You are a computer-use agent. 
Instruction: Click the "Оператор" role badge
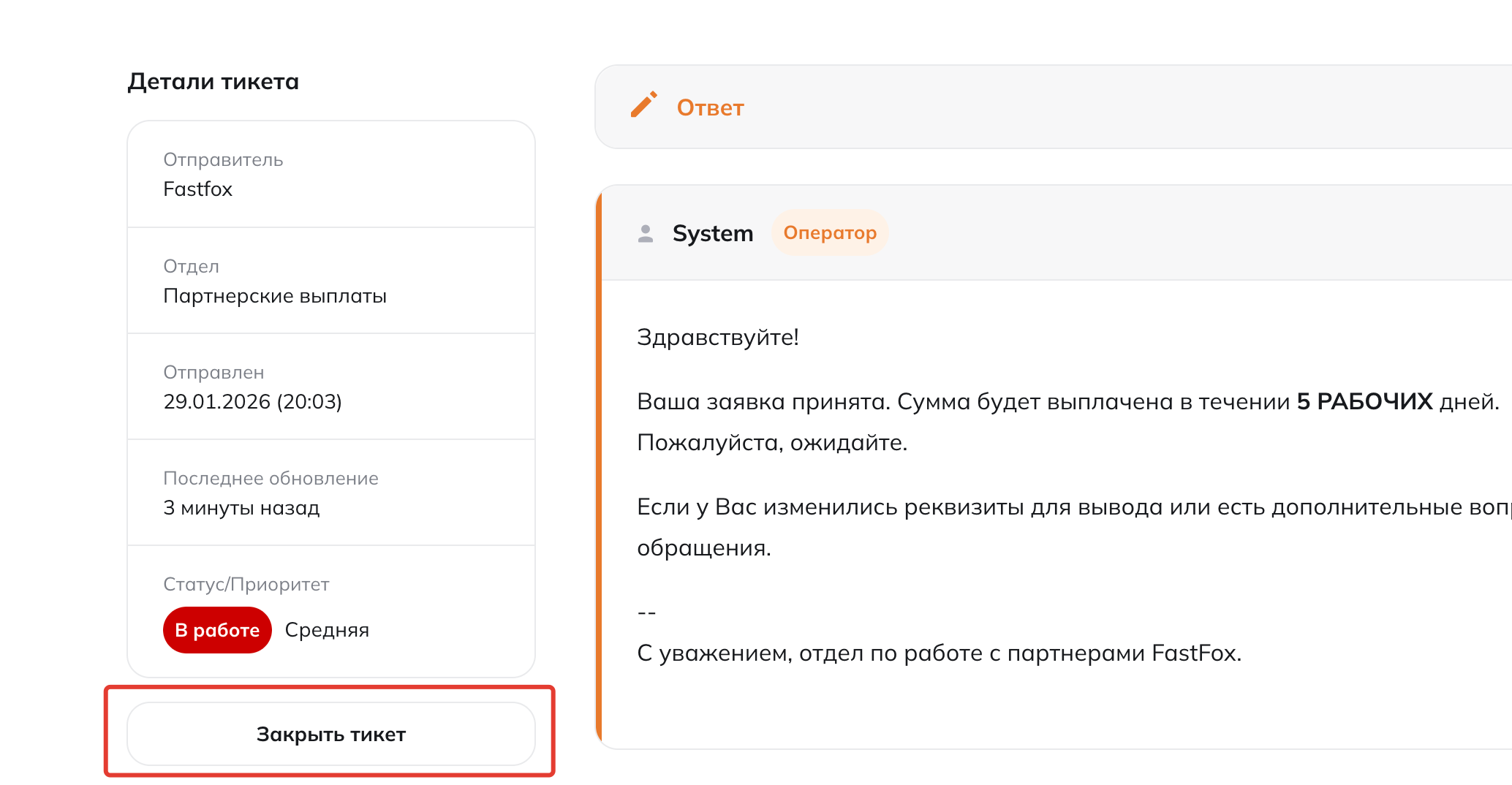tap(829, 233)
